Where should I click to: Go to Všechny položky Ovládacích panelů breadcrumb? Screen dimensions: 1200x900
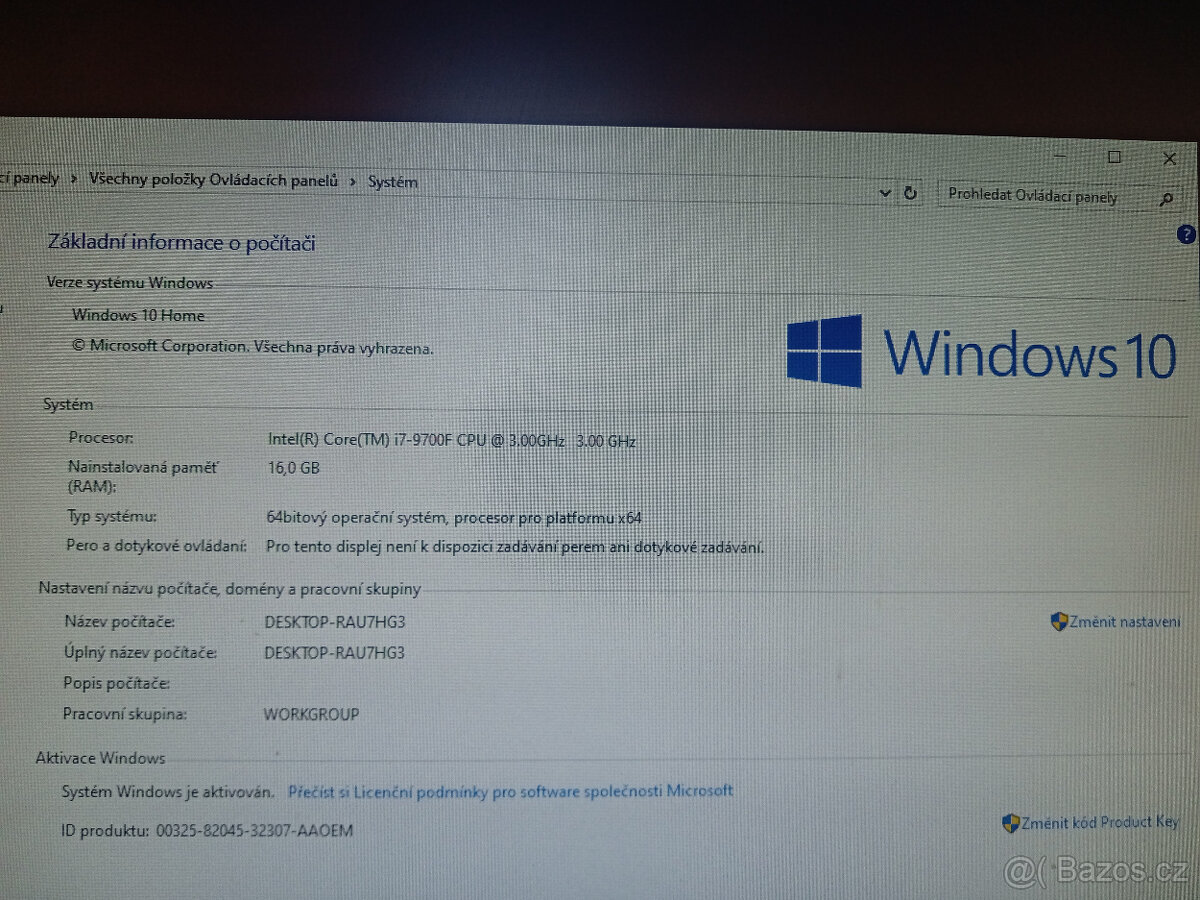(213, 179)
